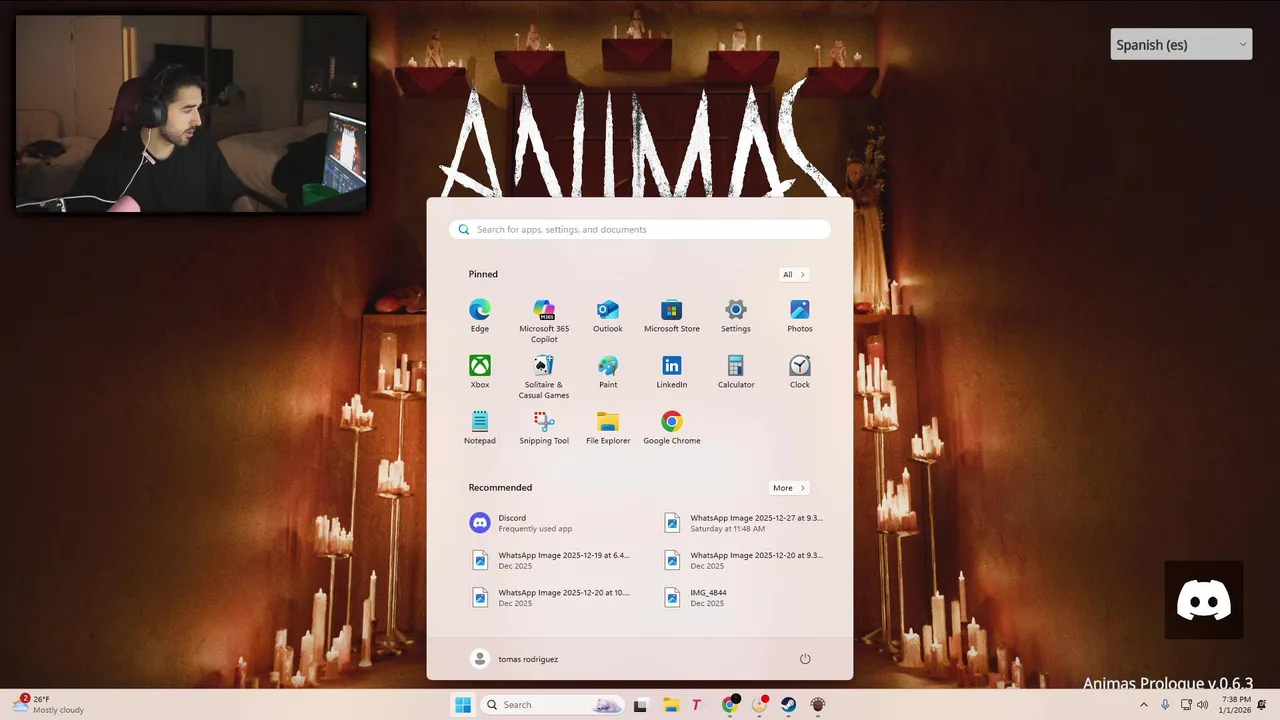Image resolution: width=1280 pixels, height=720 pixels.
Task: Open WhatsApp Image 2025-12-20 at 9.3 file
Action: coord(745,560)
